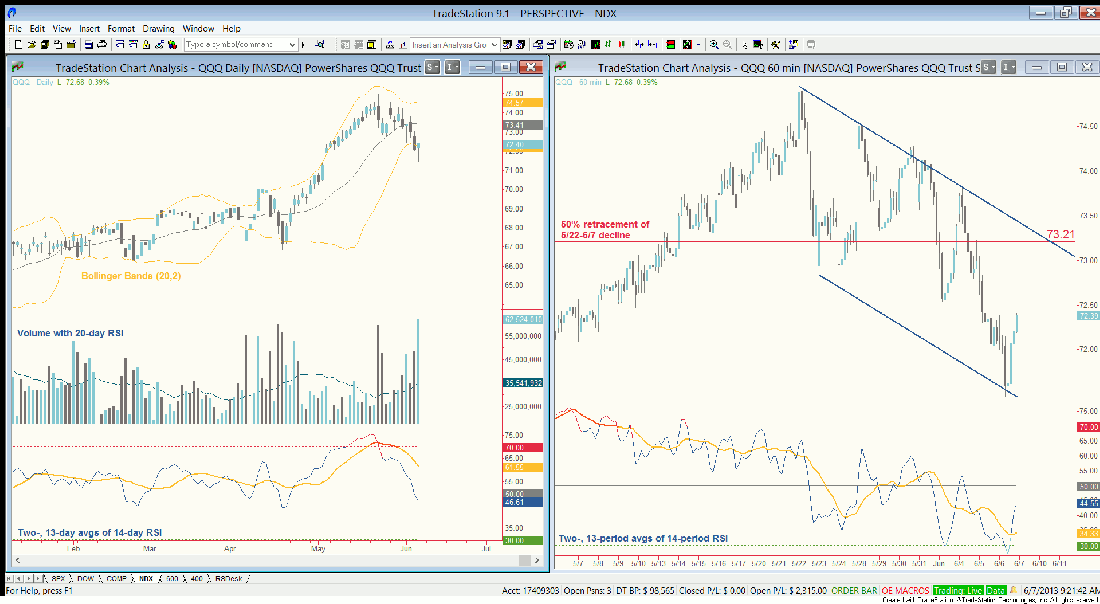Screen dimensions: 1100x604
Task: Click the padlock icon in toolbar
Action: click(x=146, y=45)
